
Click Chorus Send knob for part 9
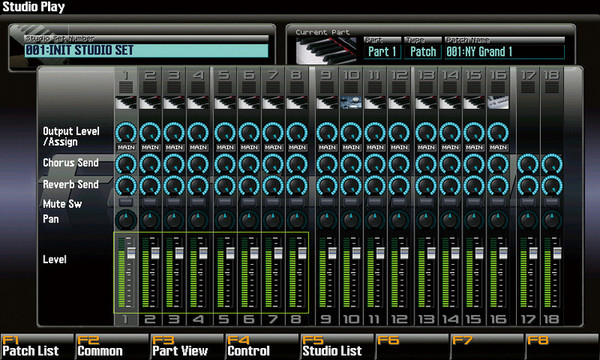point(327,164)
